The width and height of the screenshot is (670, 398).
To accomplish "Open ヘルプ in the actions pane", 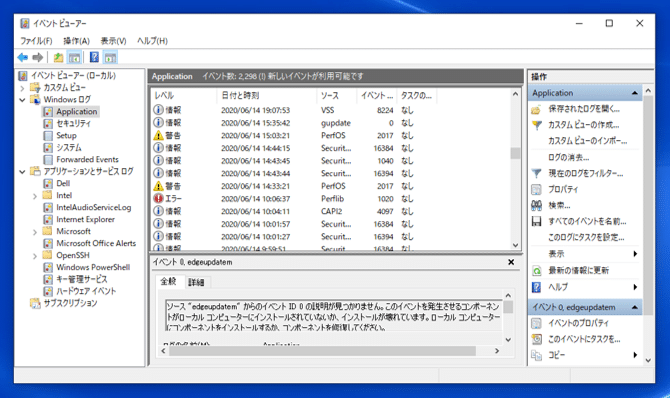I will 585,287.
